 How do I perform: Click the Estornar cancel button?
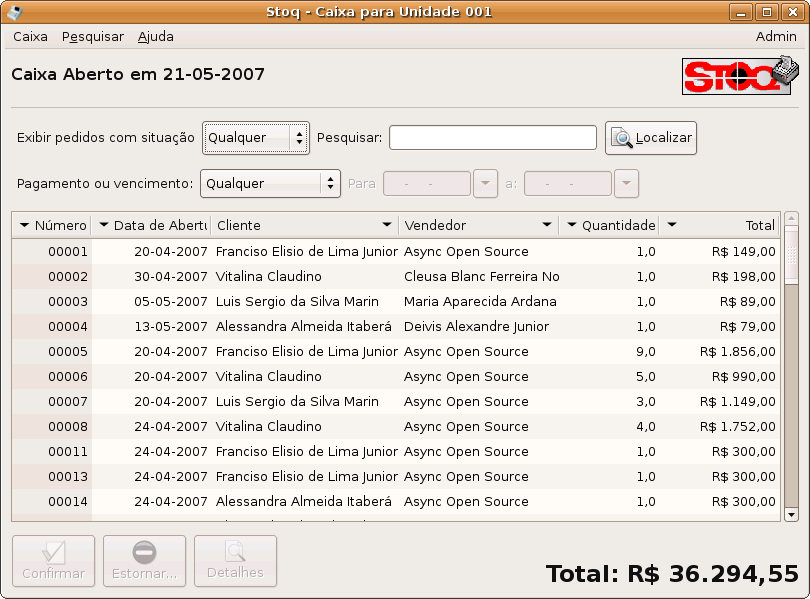[x=144, y=561]
